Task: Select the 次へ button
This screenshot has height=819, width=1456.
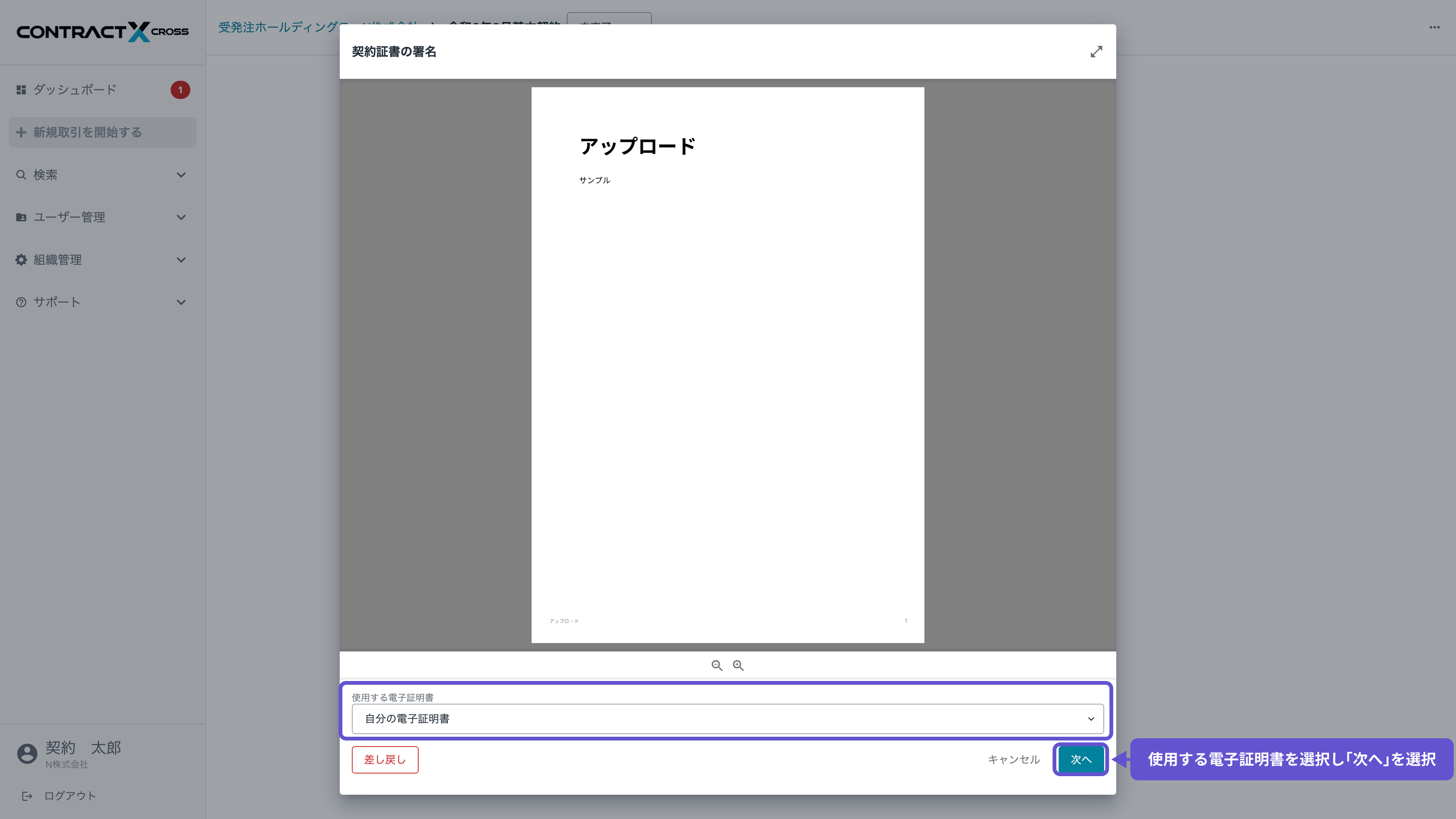Action: coord(1080,759)
